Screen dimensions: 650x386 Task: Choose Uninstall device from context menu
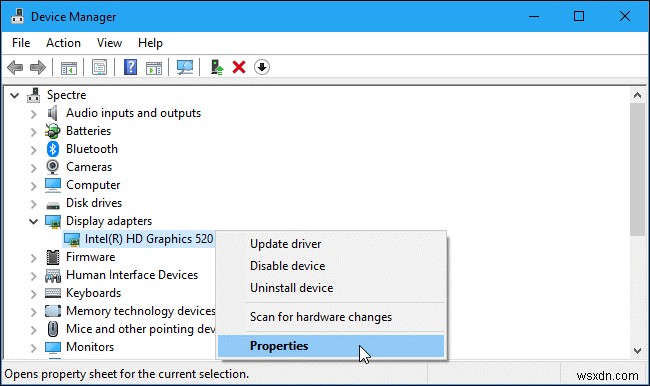331,288
